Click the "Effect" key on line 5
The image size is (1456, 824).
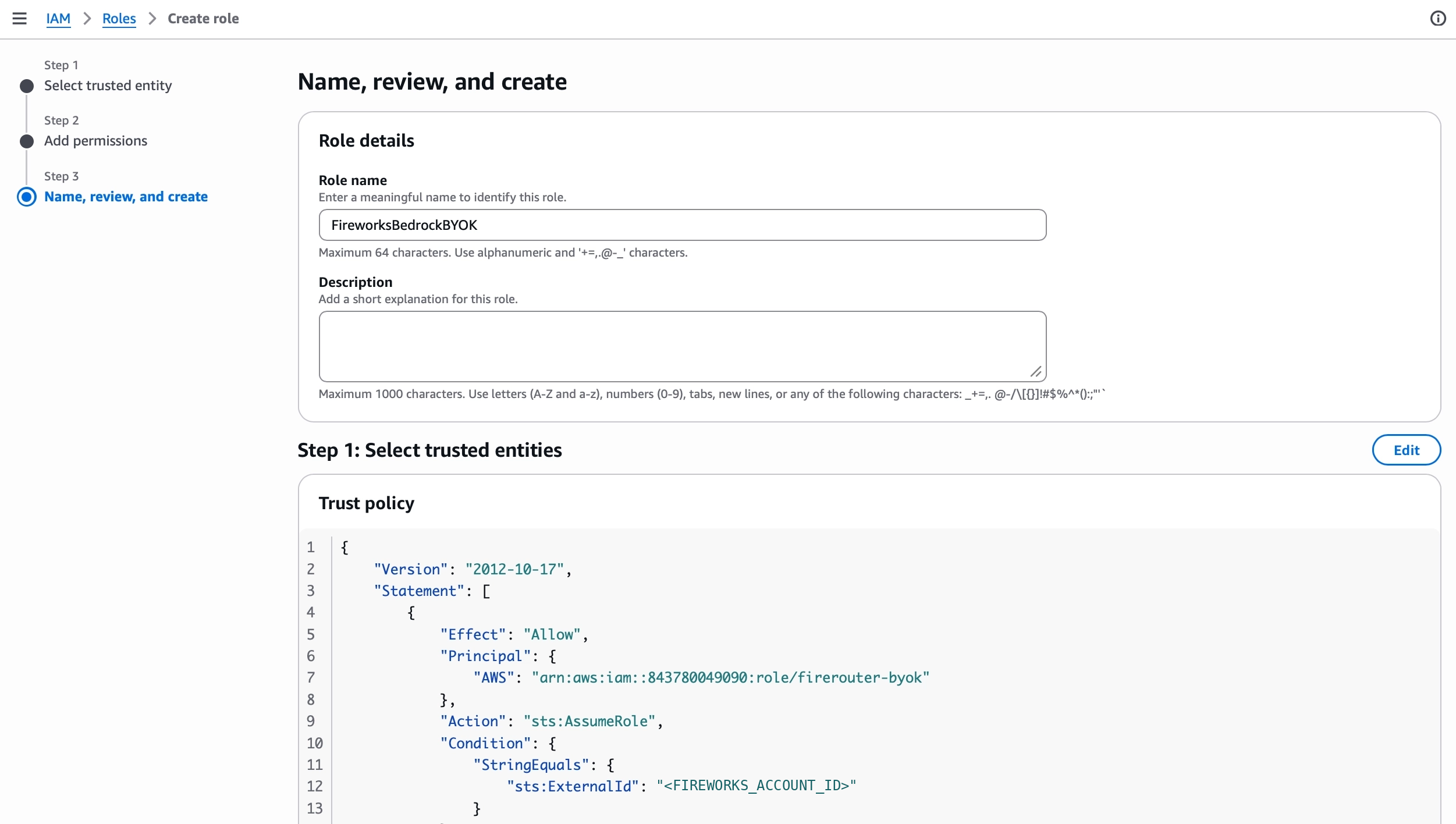coord(473,634)
